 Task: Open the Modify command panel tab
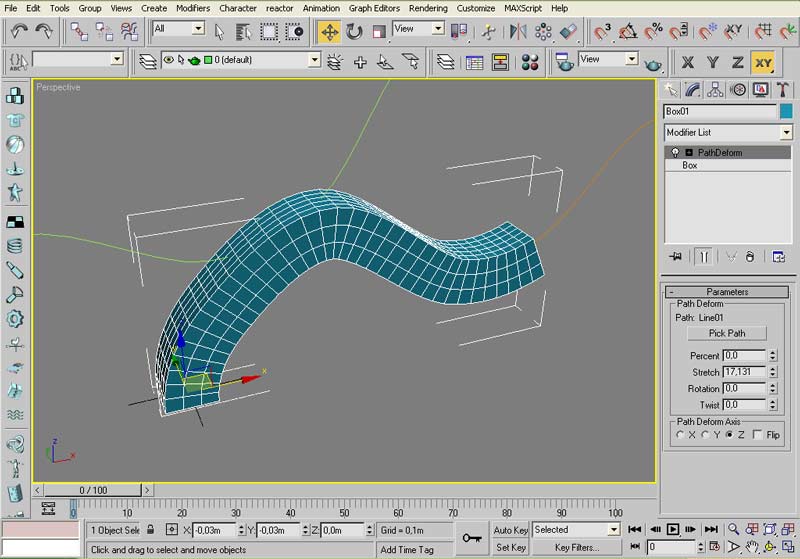point(692,90)
